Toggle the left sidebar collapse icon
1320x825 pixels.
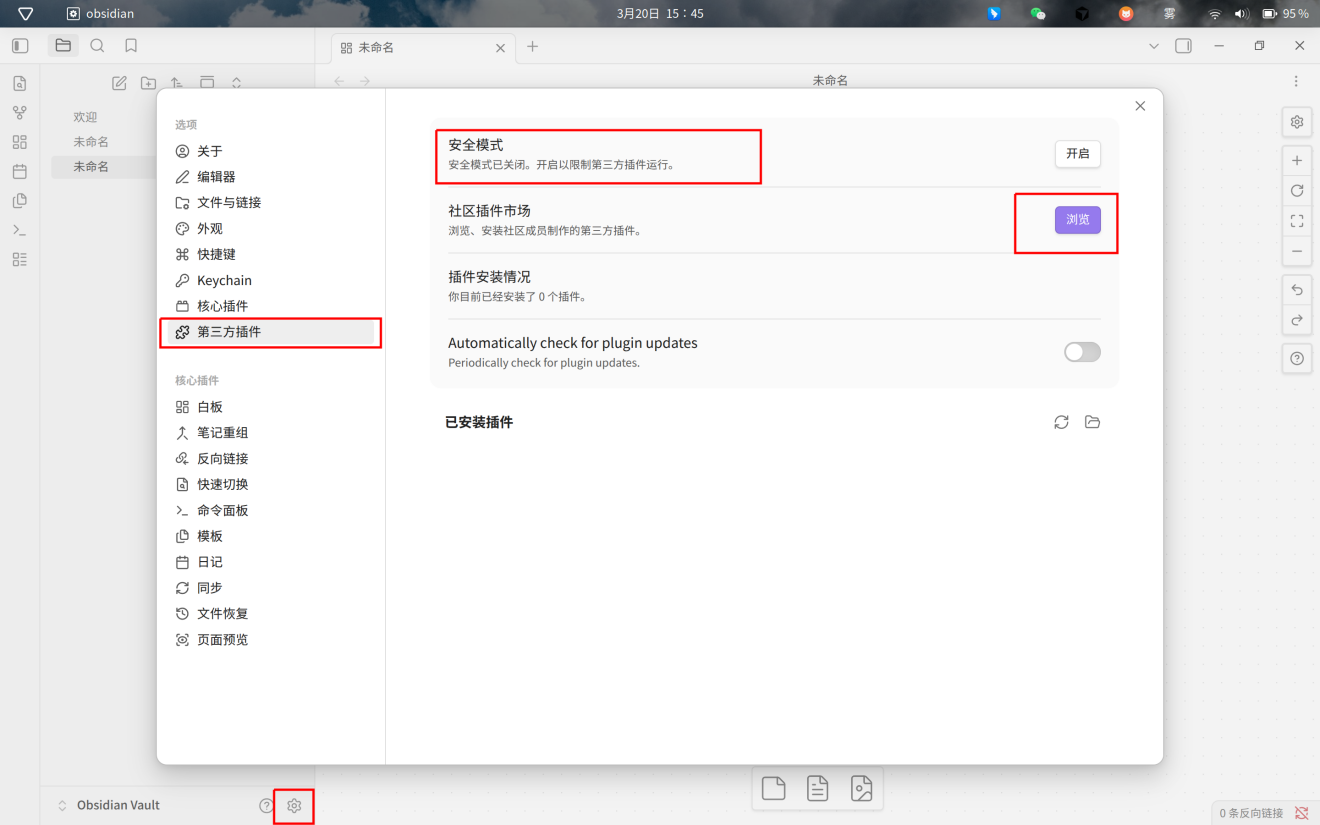[x=20, y=46]
